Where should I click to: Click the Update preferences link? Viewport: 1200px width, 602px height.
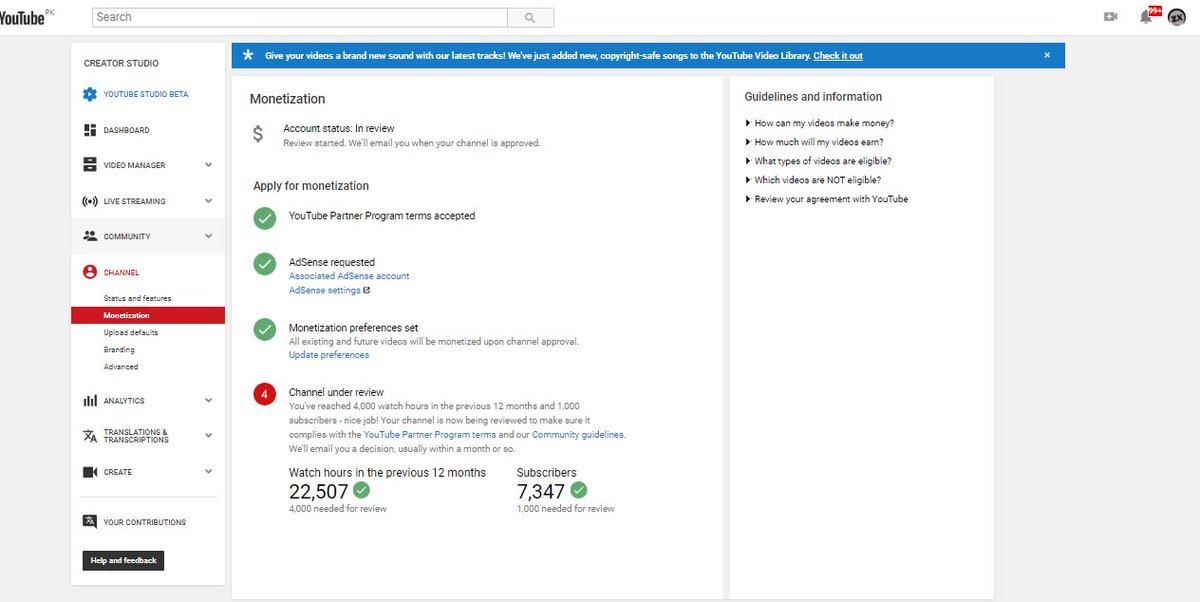[329, 355]
